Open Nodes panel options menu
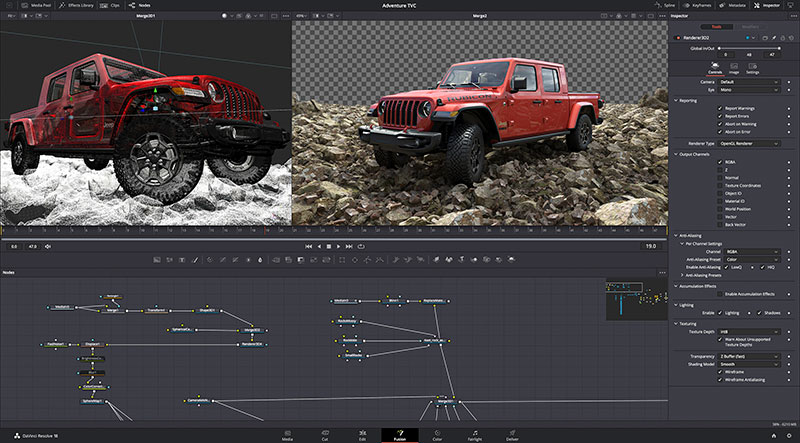The image size is (800, 443). point(662,273)
